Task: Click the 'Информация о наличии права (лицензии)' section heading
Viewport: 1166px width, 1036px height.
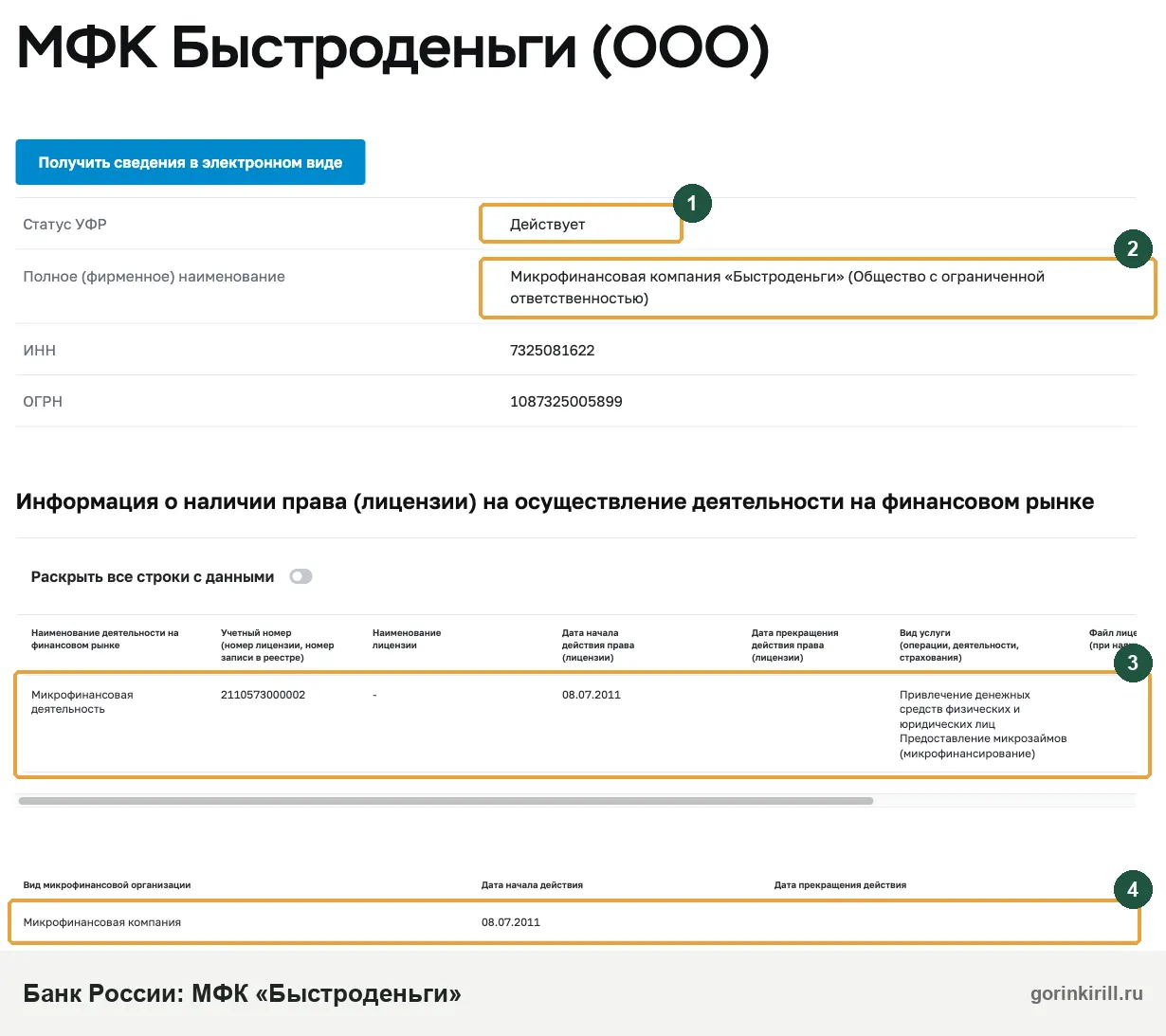Action: 555,502
